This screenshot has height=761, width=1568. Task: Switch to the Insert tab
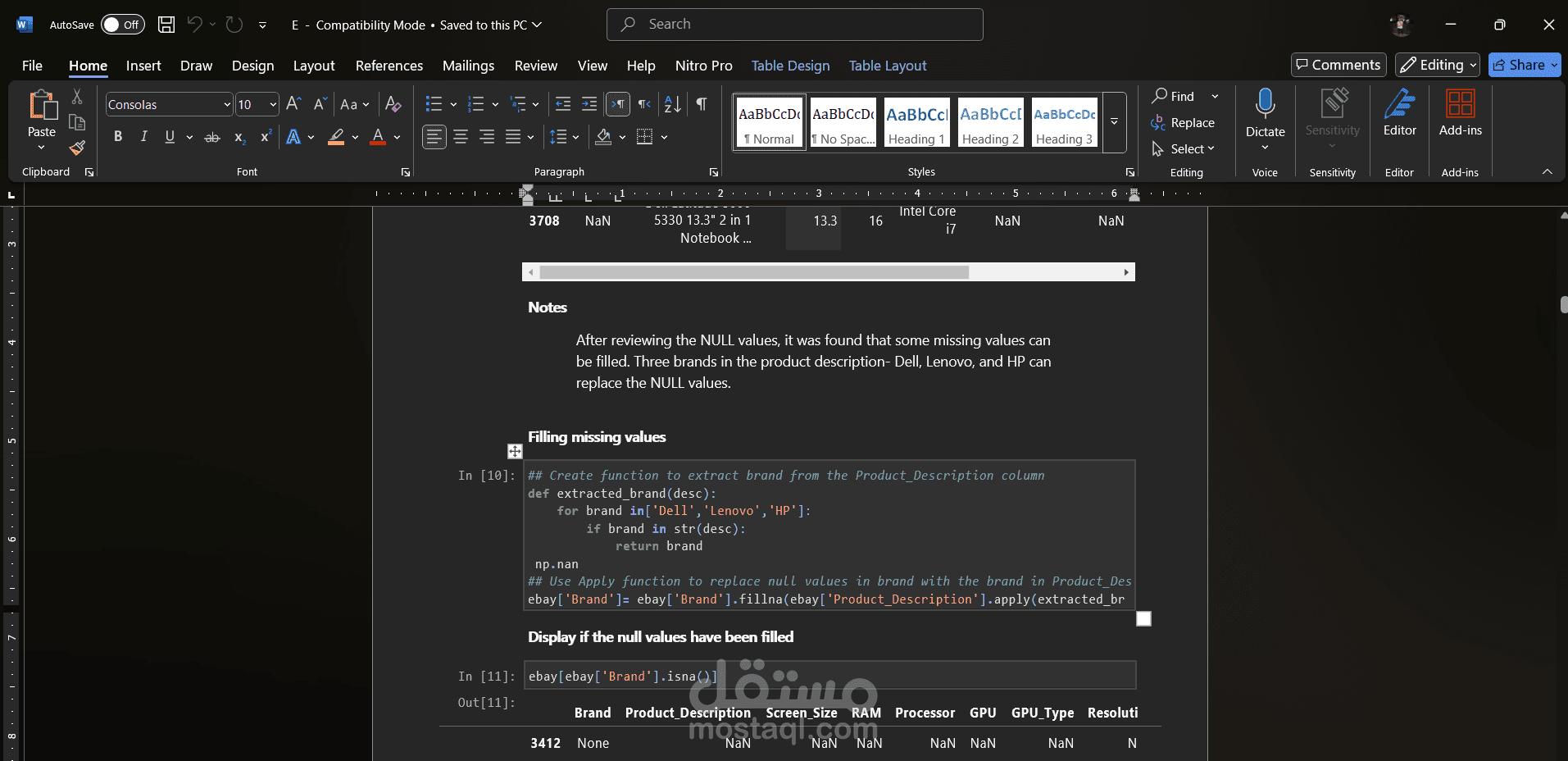[x=143, y=66]
